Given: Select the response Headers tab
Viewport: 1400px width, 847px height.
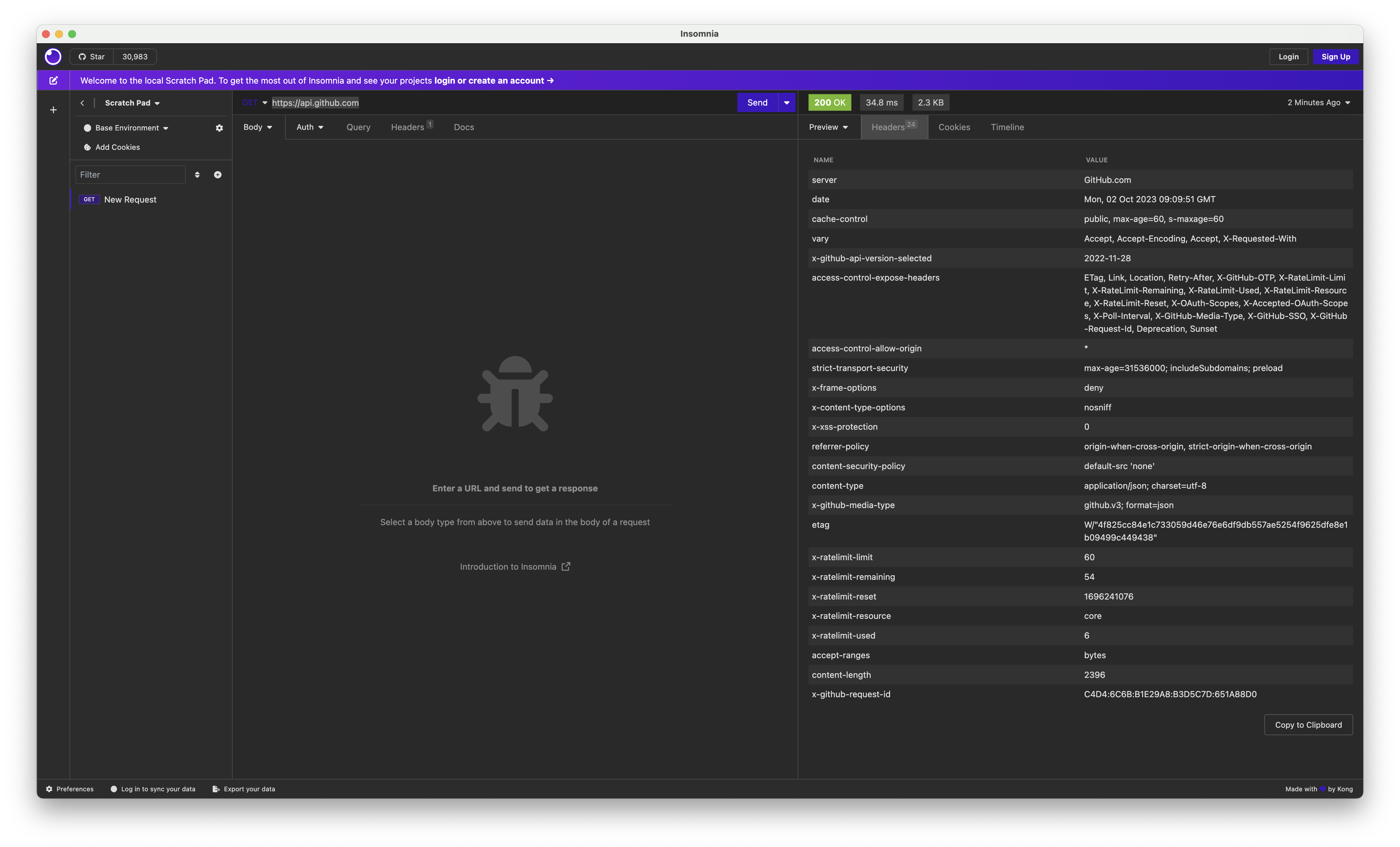Looking at the screenshot, I should click(894, 127).
